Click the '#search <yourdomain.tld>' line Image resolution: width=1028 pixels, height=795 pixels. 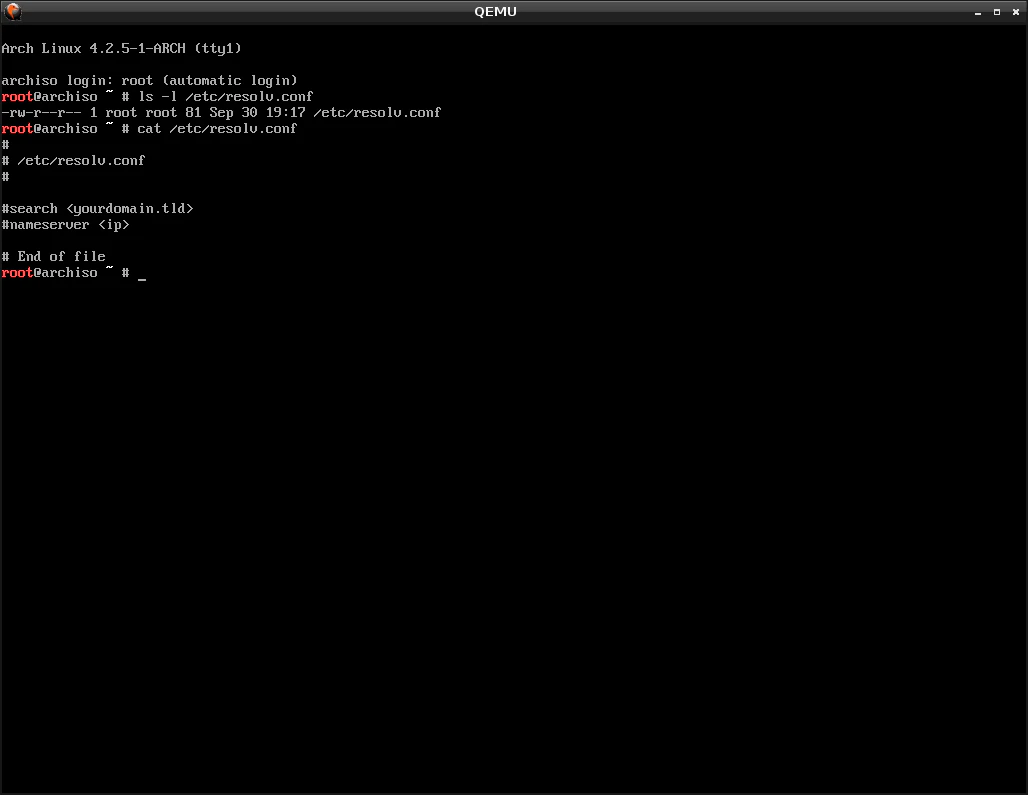click(x=98, y=208)
